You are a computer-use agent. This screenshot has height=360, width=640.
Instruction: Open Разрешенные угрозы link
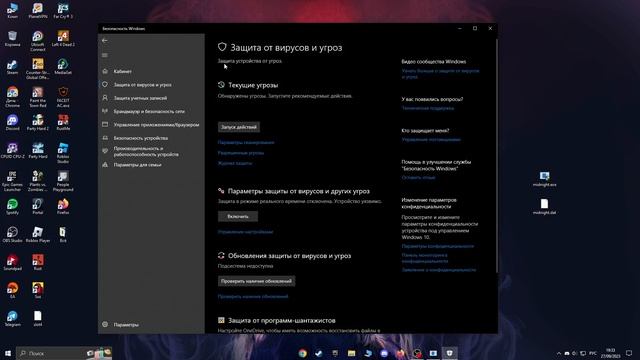241,153
